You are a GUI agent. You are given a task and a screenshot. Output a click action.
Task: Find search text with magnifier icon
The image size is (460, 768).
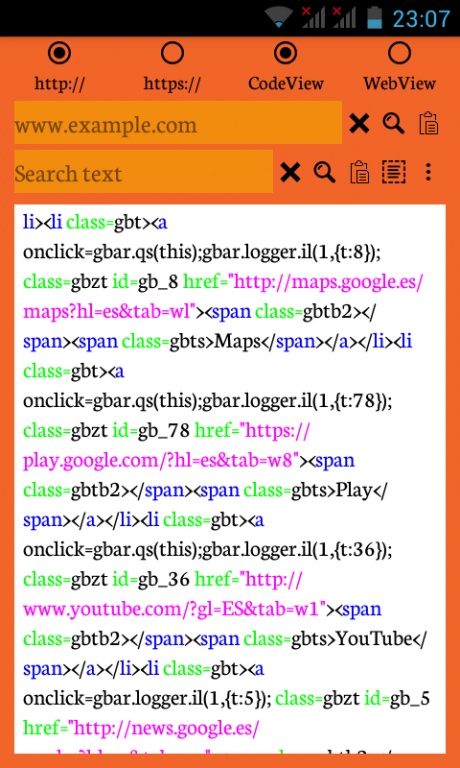coord(324,172)
